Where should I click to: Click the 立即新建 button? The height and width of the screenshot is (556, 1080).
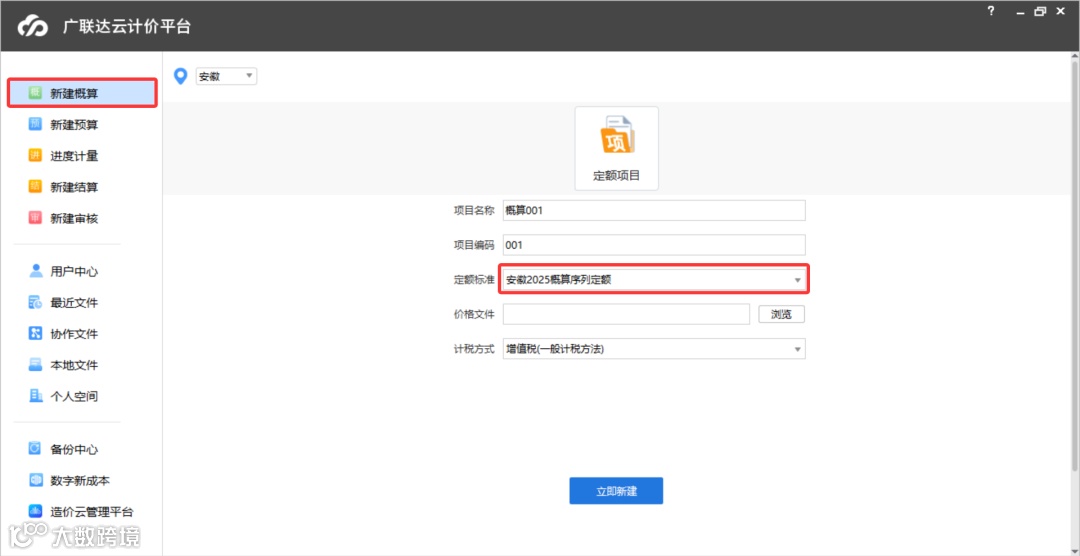(616, 491)
